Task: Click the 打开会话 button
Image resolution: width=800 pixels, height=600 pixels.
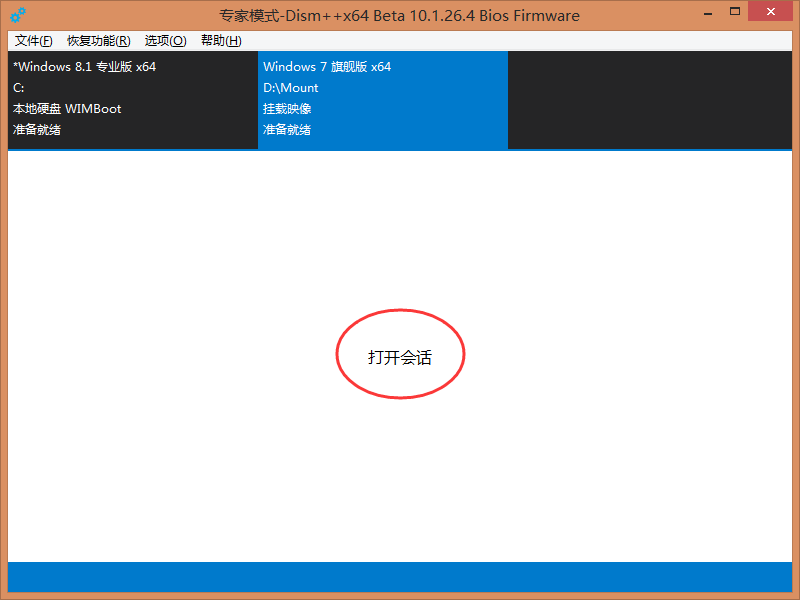Action: click(x=400, y=357)
